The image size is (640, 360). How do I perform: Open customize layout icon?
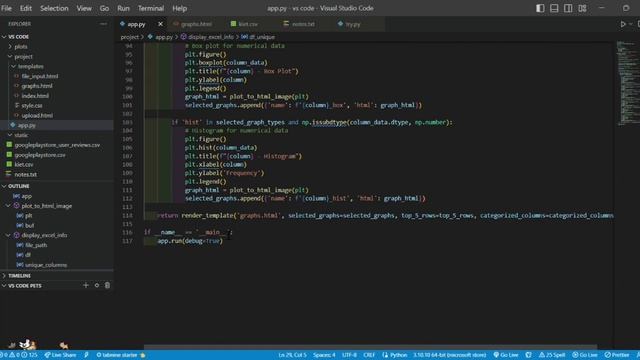click(582, 8)
